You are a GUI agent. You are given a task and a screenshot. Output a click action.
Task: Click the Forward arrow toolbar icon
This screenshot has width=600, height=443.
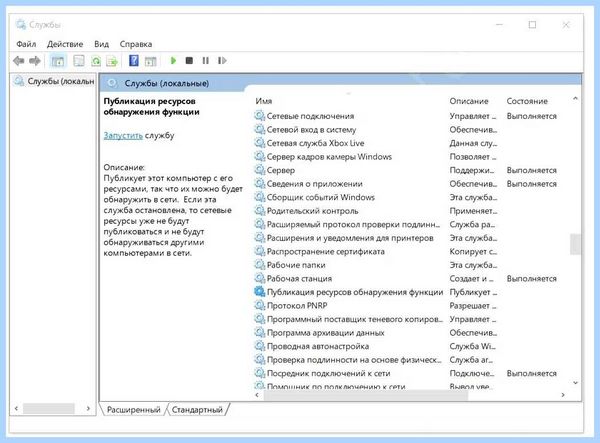coord(35,60)
